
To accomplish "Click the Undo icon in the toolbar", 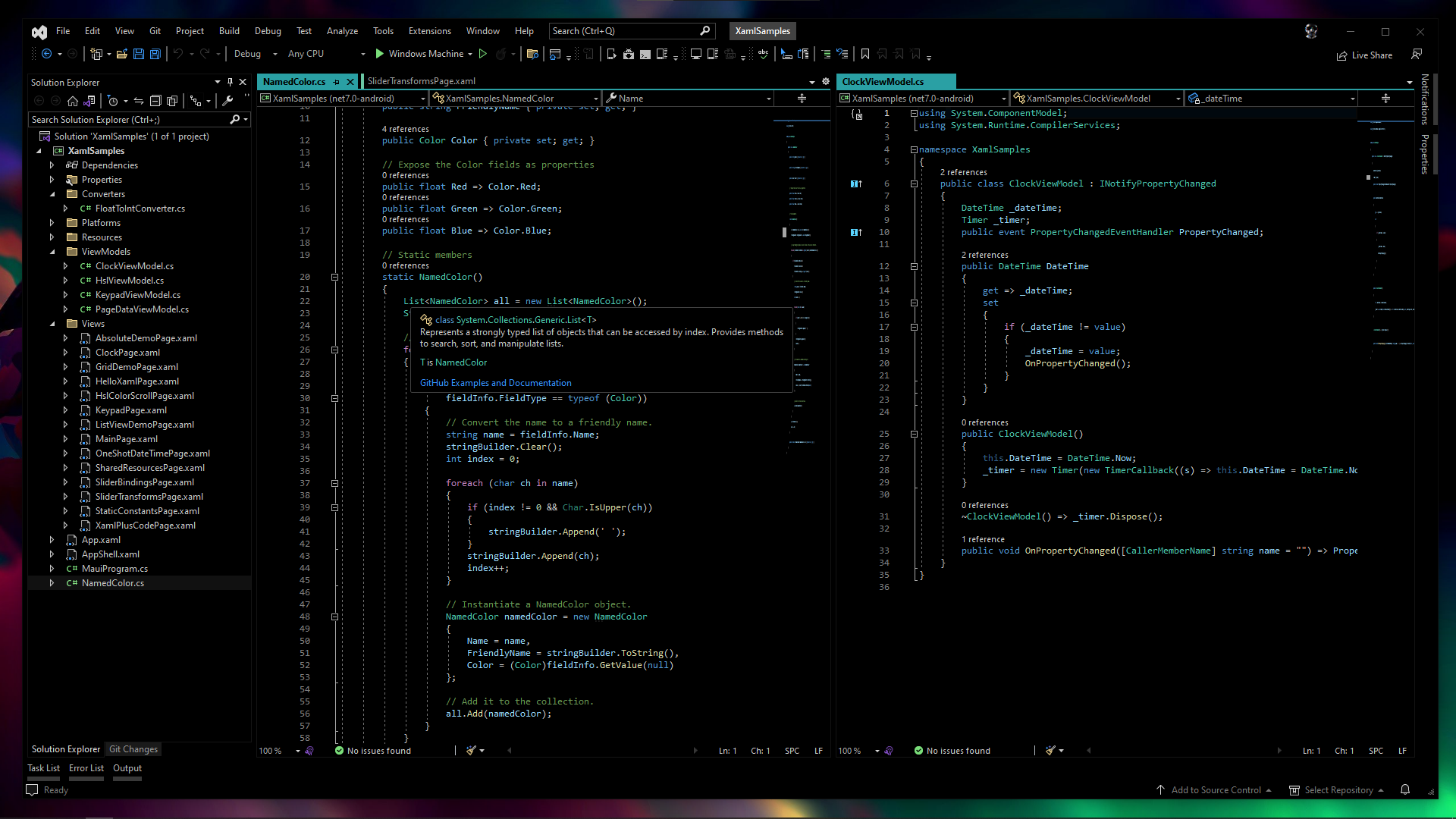I will pyautogui.click(x=180, y=54).
